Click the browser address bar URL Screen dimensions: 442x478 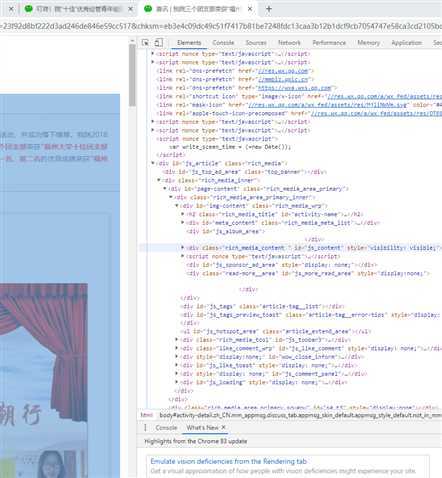click(221, 26)
